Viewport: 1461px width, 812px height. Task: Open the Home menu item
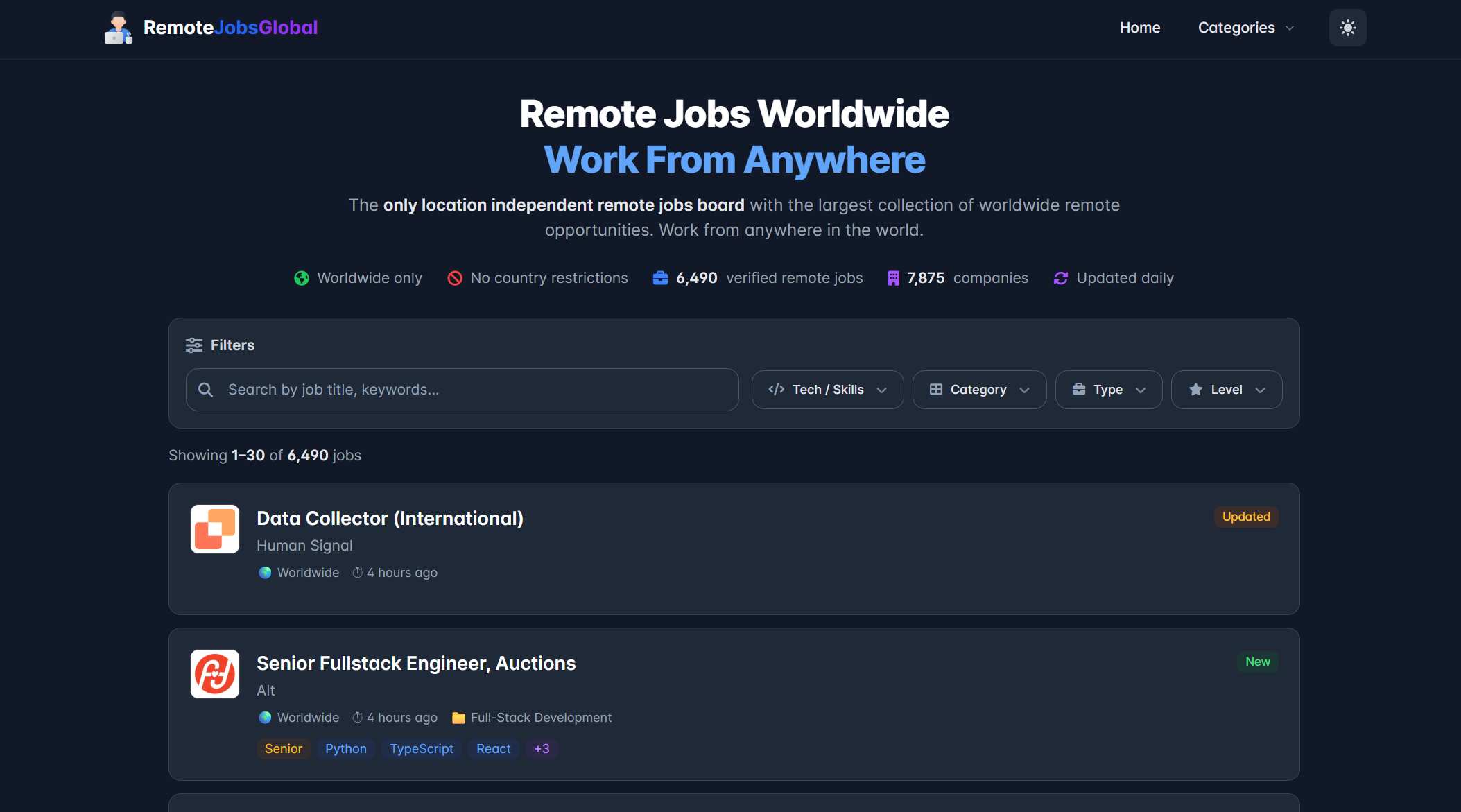click(x=1139, y=28)
